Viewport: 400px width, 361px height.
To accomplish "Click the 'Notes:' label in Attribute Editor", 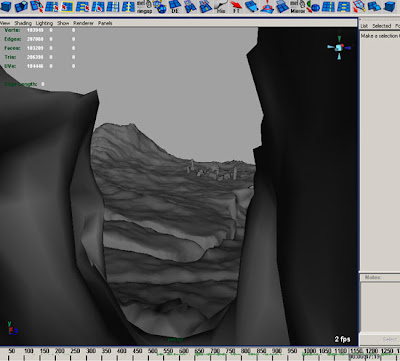I will [x=373, y=277].
